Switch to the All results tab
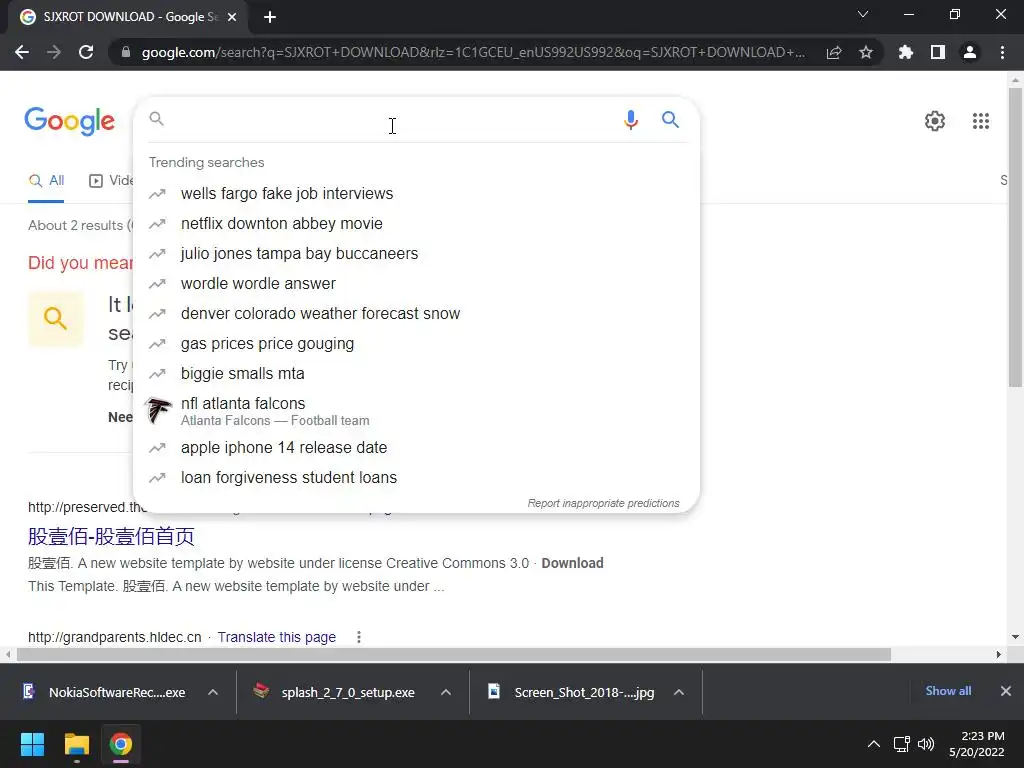Viewport: 1024px width, 768px height. point(46,181)
